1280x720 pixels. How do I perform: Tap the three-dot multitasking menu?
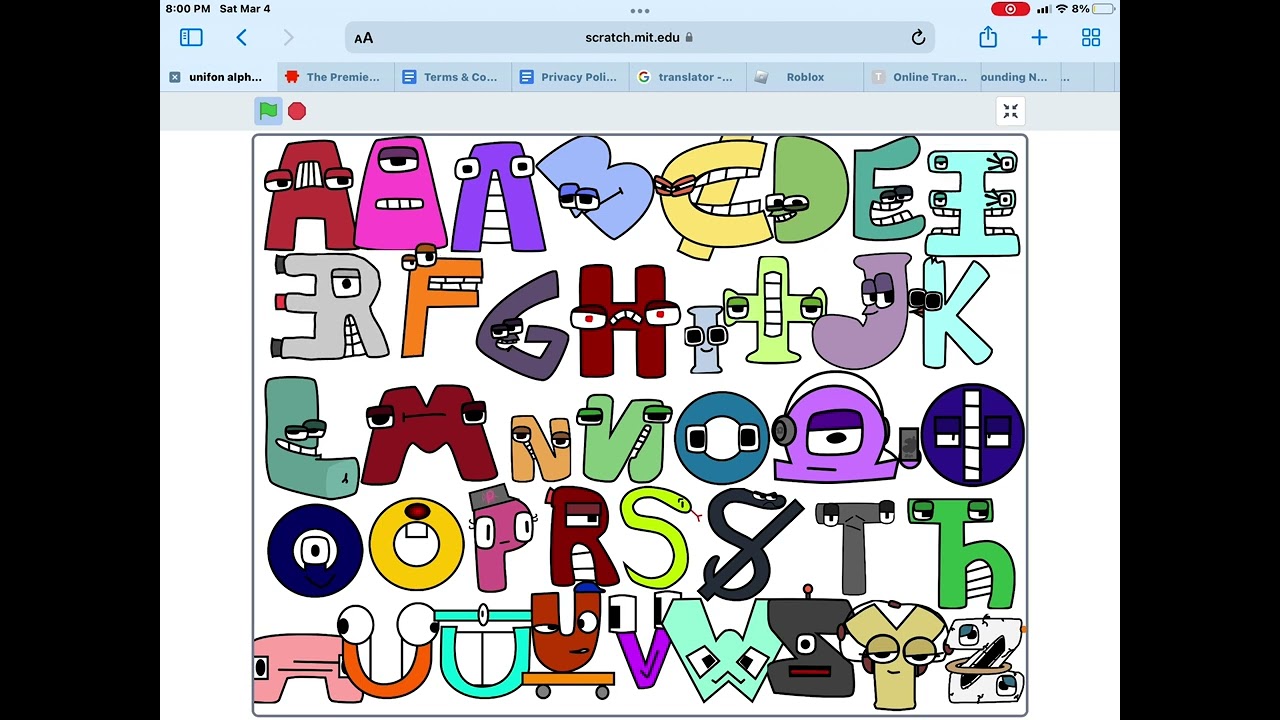(640, 11)
